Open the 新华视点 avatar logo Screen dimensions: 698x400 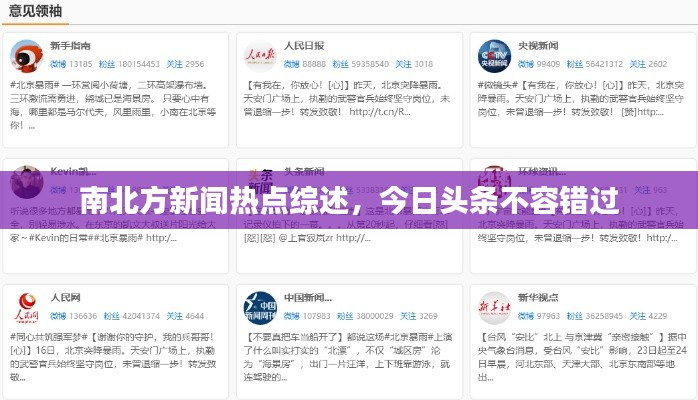pos(494,308)
